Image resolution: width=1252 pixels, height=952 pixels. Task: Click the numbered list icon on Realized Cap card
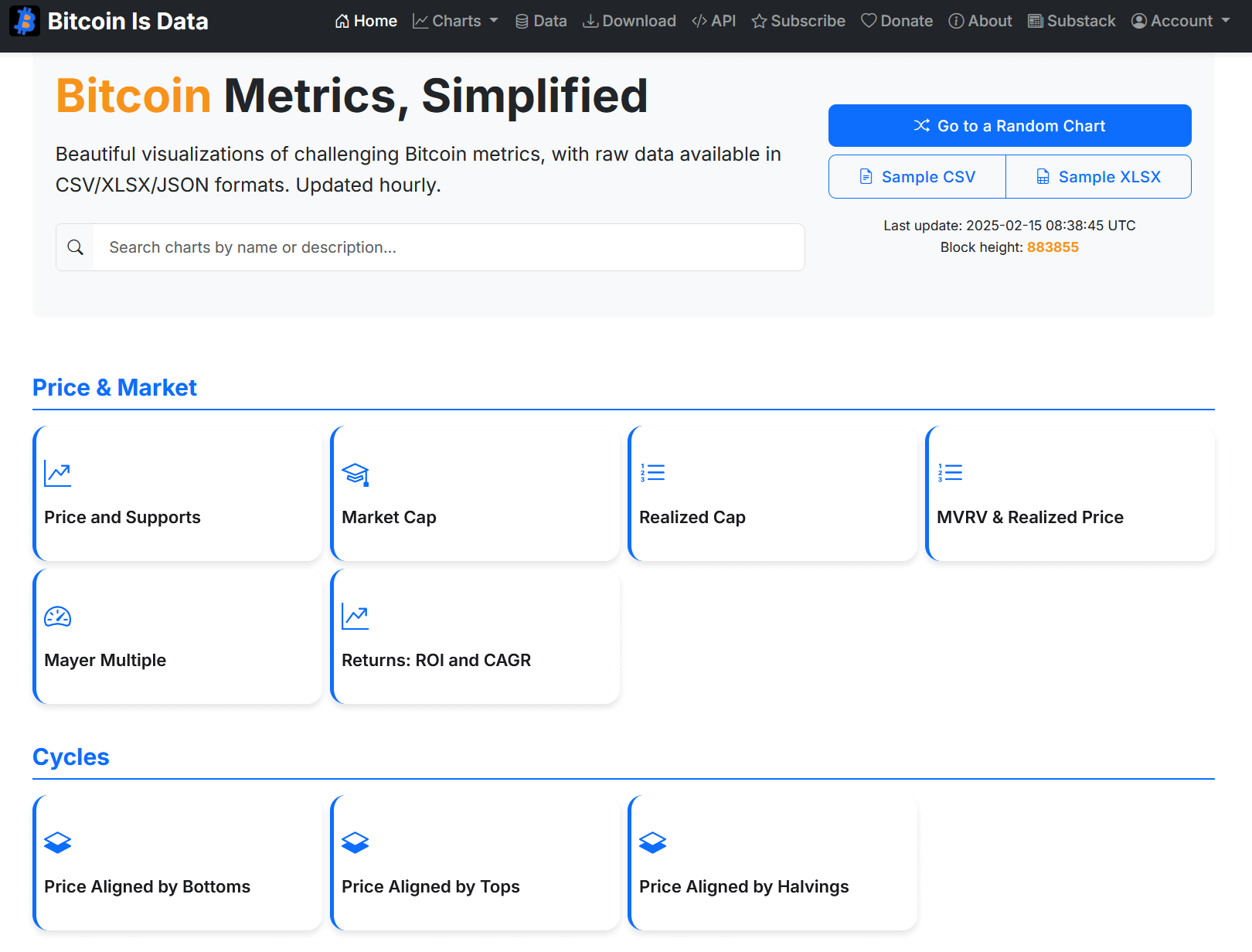click(653, 473)
